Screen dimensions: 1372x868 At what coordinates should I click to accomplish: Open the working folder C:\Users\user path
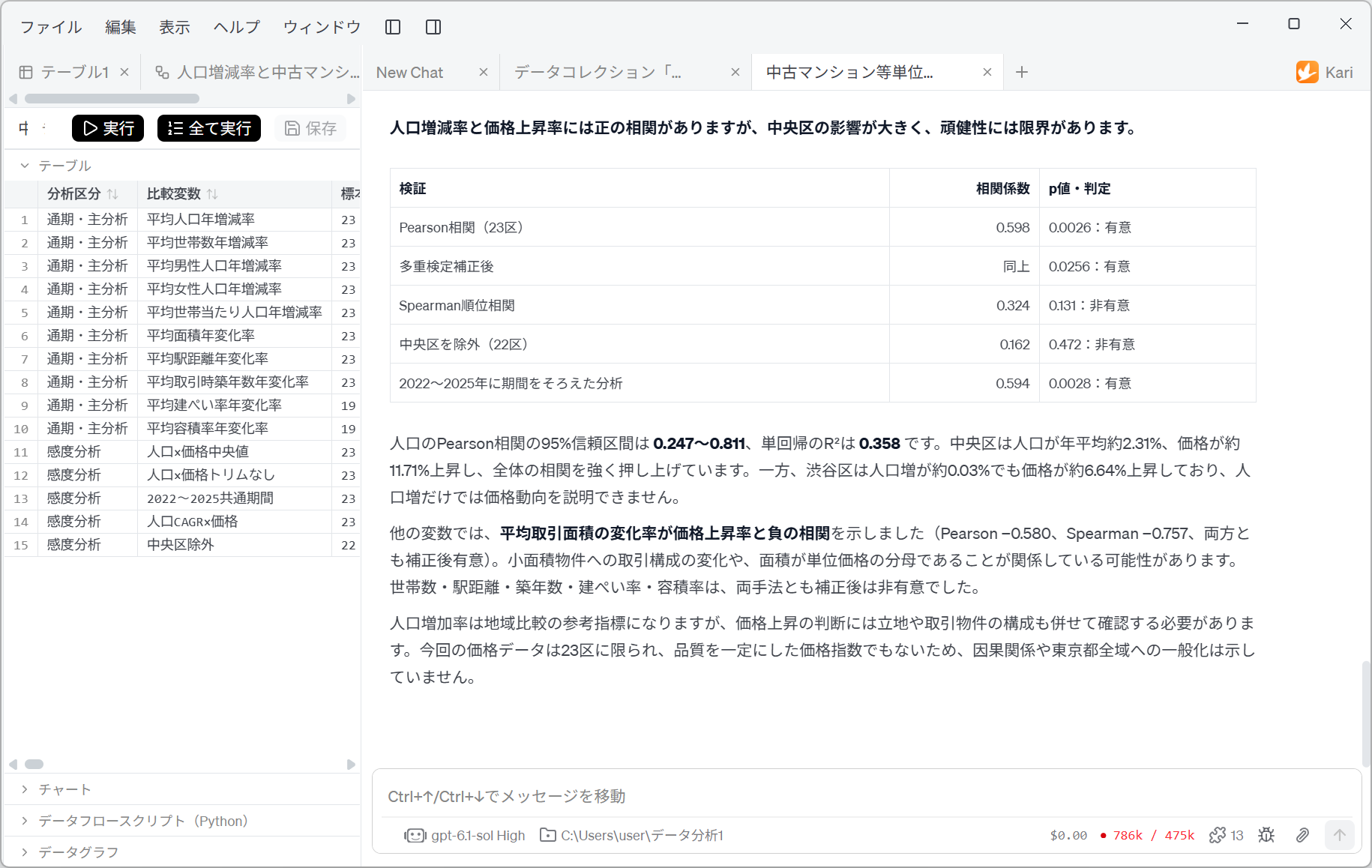click(631, 835)
